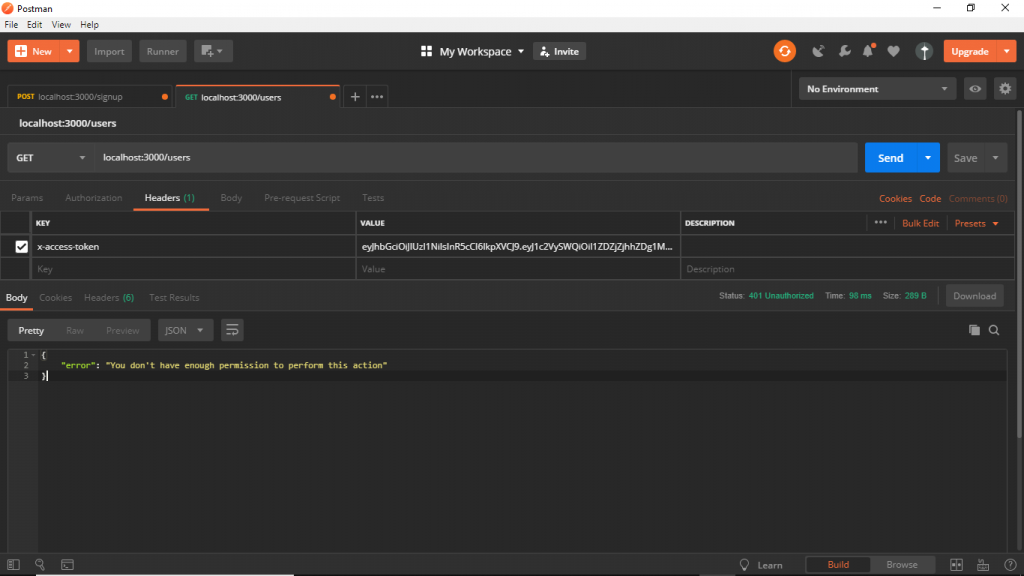Click the Download response button

click(974, 296)
